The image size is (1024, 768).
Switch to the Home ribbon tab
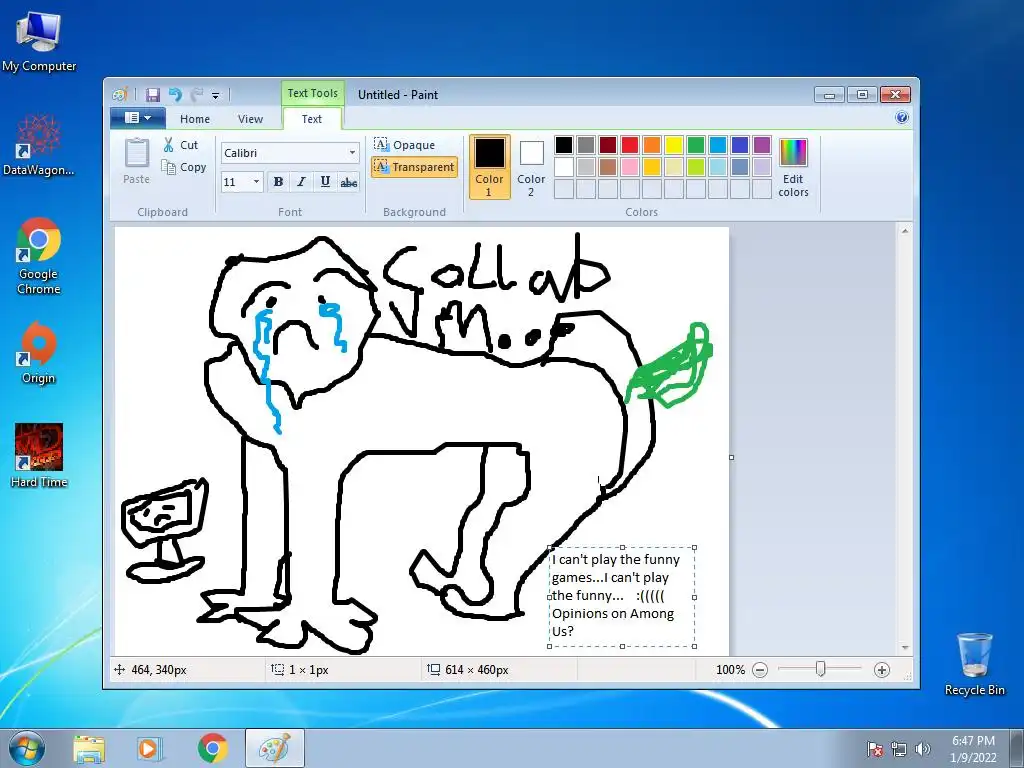point(195,119)
